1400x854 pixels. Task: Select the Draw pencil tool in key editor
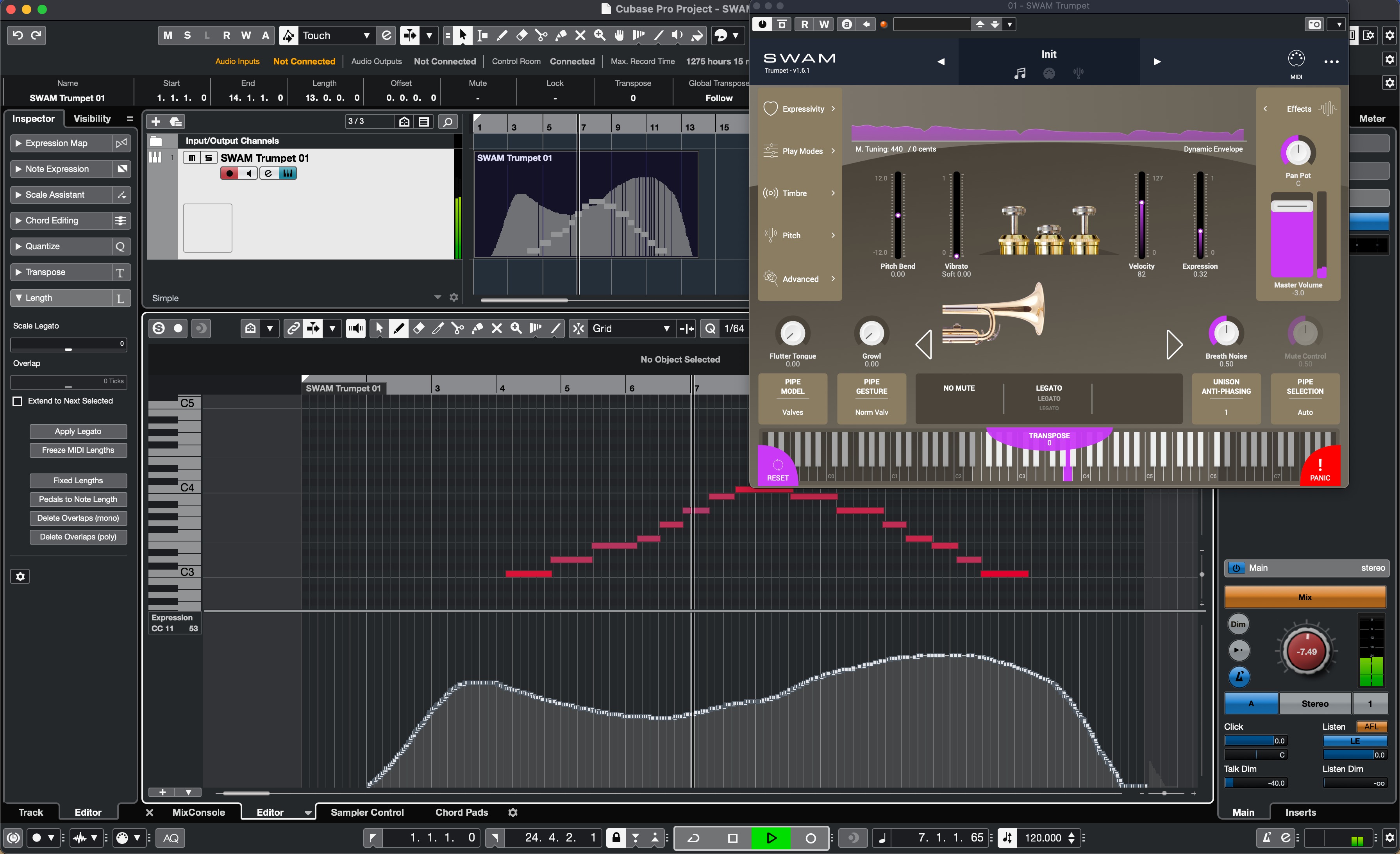399,329
